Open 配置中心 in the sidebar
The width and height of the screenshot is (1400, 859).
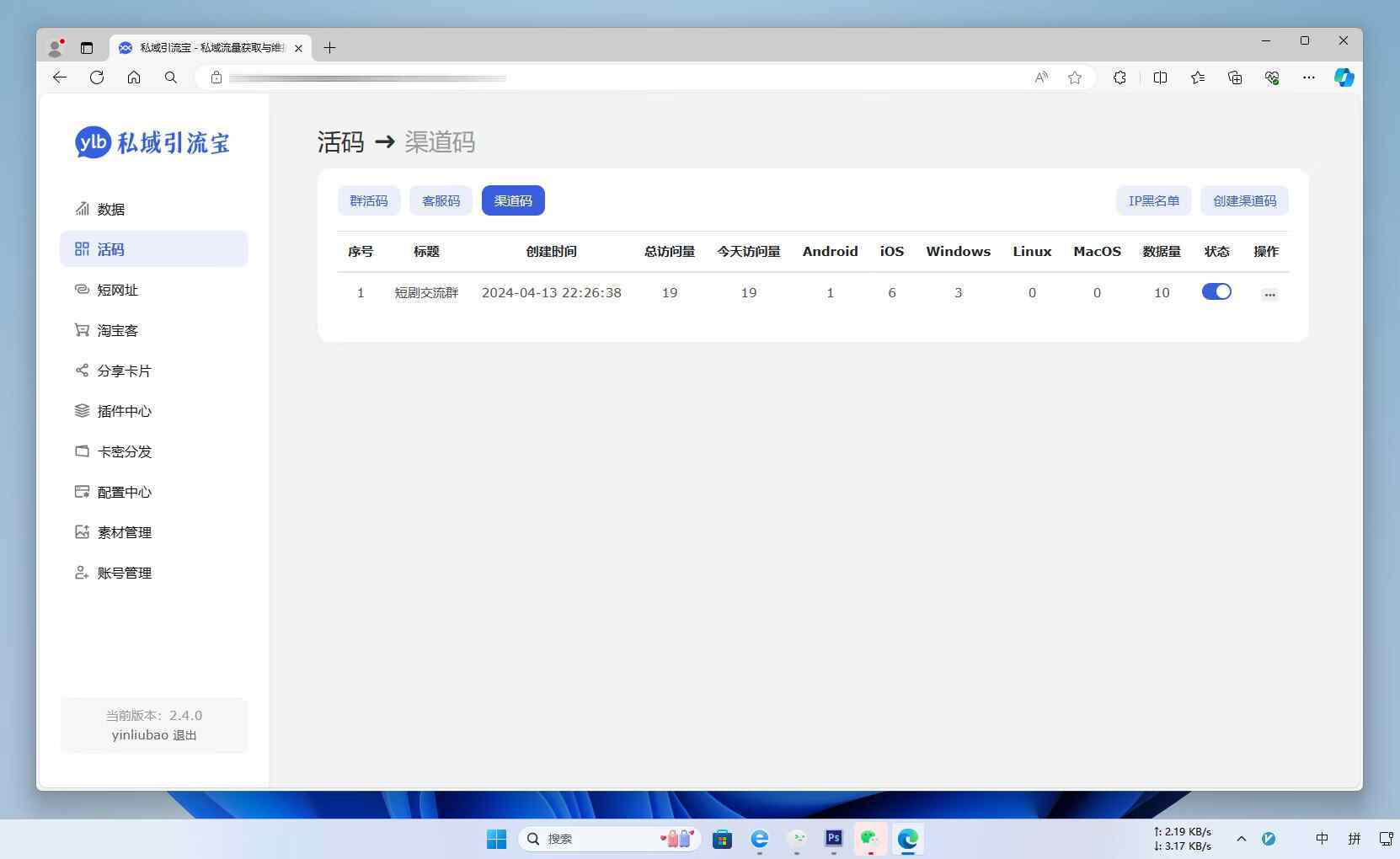[153, 492]
